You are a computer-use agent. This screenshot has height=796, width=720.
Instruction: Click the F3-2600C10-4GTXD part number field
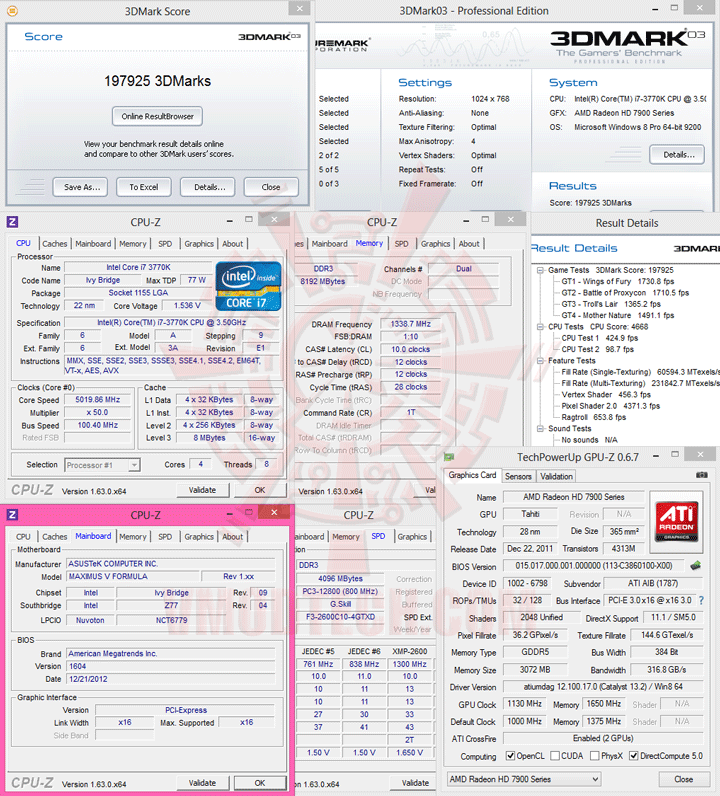(340, 617)
